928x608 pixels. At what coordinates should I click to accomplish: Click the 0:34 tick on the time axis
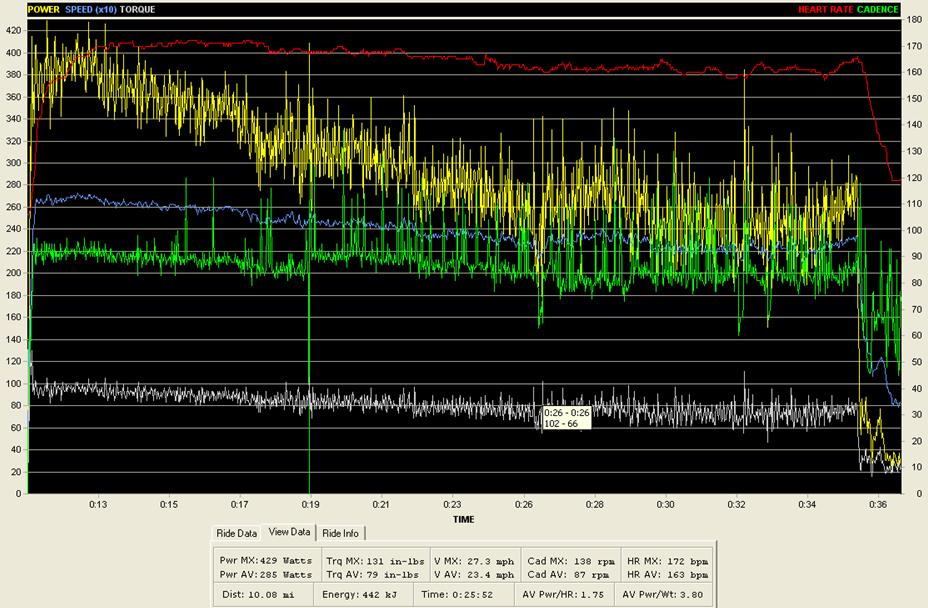pos(807,504)
